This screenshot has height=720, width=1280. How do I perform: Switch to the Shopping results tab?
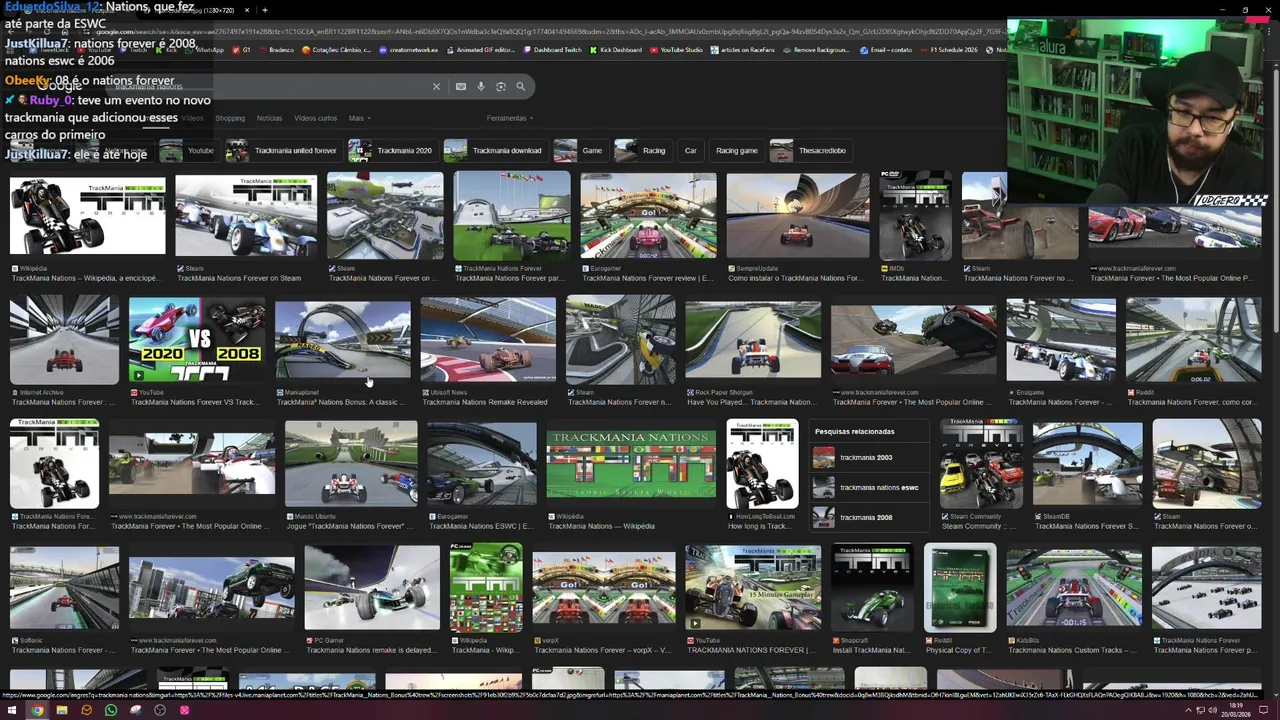(x=230, y=118)
